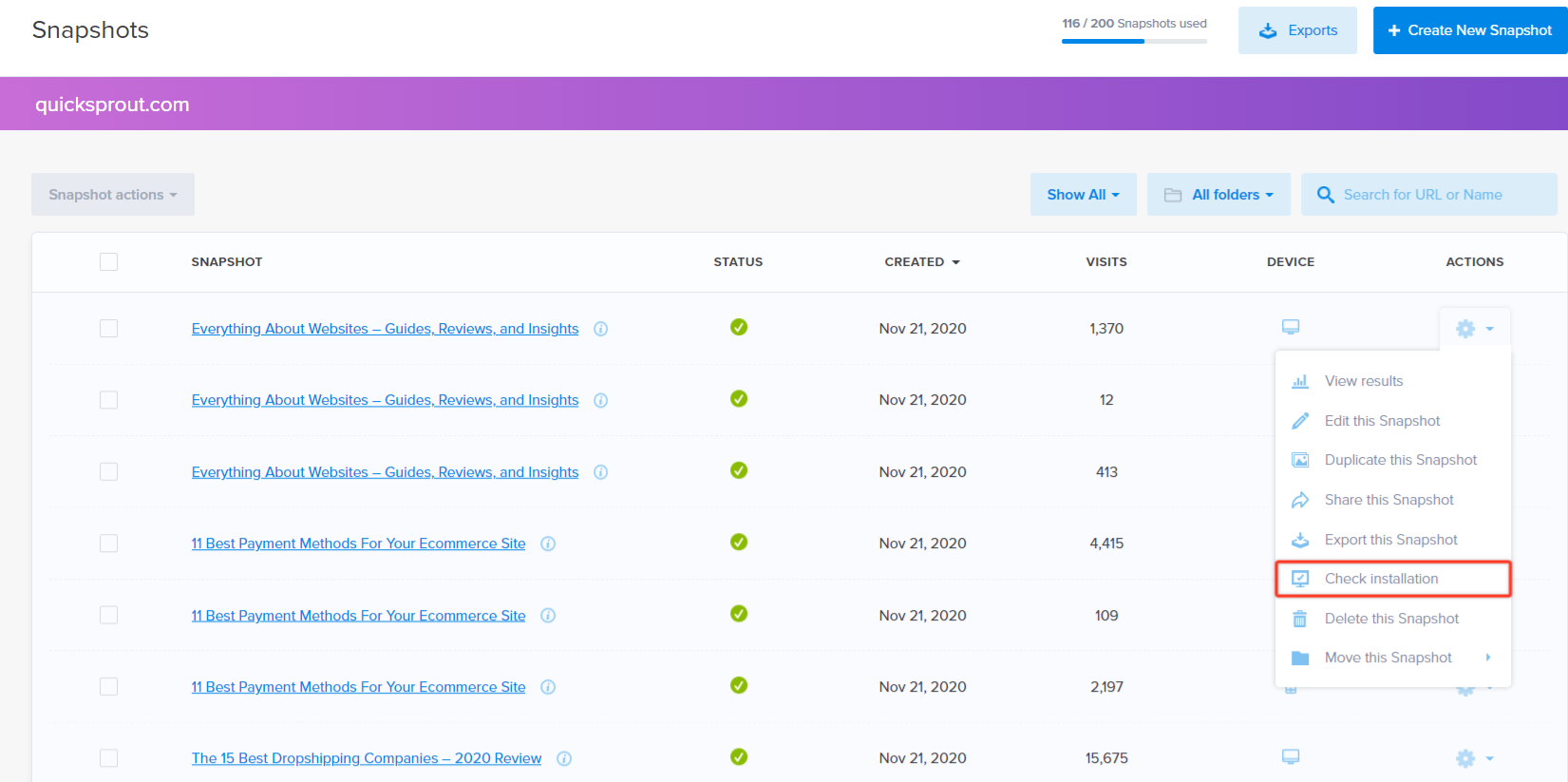This screenshot has height=782, width=1568.
Task: Click the green status check for the 109-visit snapshot
Action: click(739, 614)
